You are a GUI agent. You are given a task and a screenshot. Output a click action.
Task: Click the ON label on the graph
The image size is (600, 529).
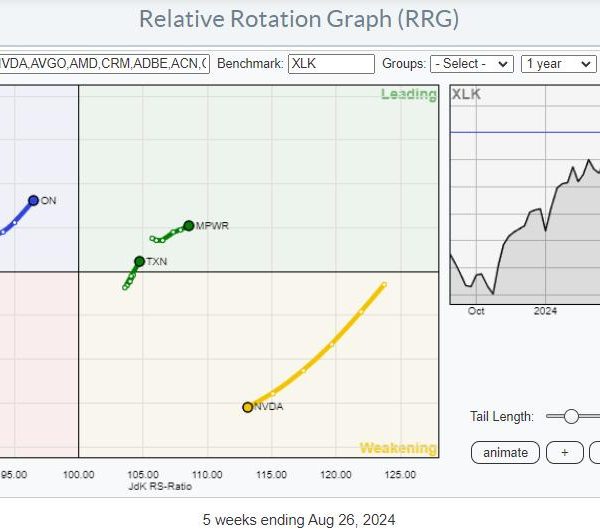[x=49, y=201]
